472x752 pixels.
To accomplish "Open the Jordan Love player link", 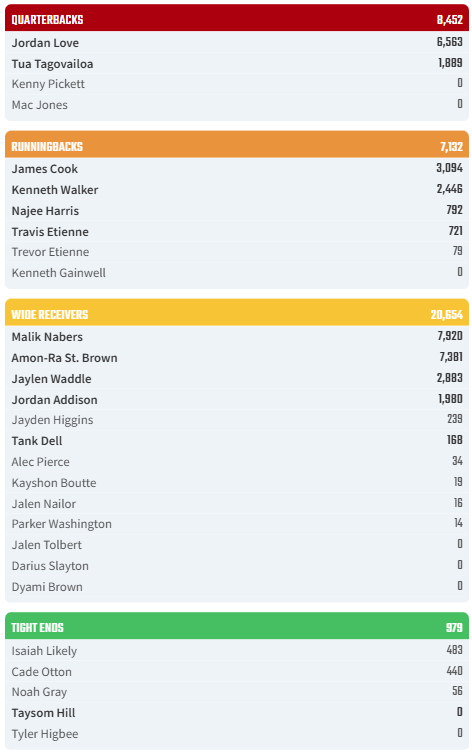I will pyautogui.click(x=45, y=43).
